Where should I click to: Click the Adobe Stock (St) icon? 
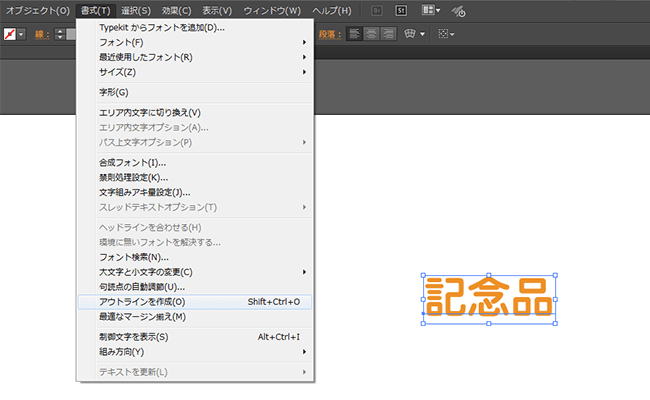click(x=401, y=11)
